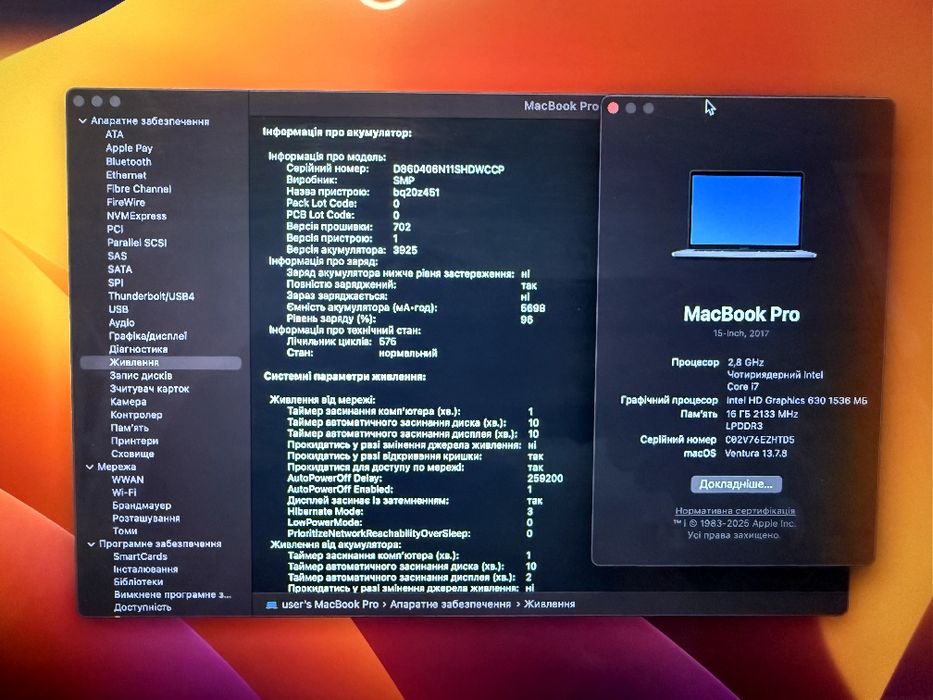Click computer icon in path bar
Viewport: 933px width, 700px height.
(272, 605)
